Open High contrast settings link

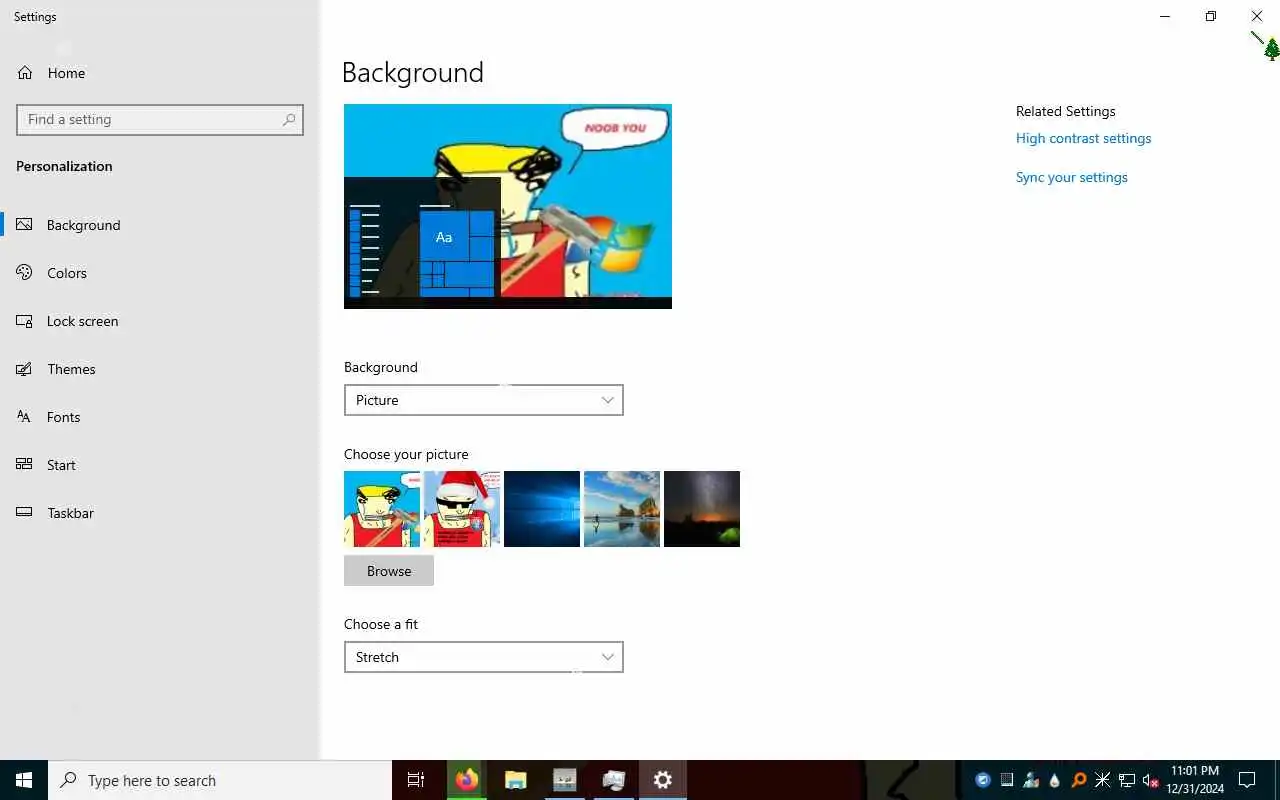click(1083, 138)
